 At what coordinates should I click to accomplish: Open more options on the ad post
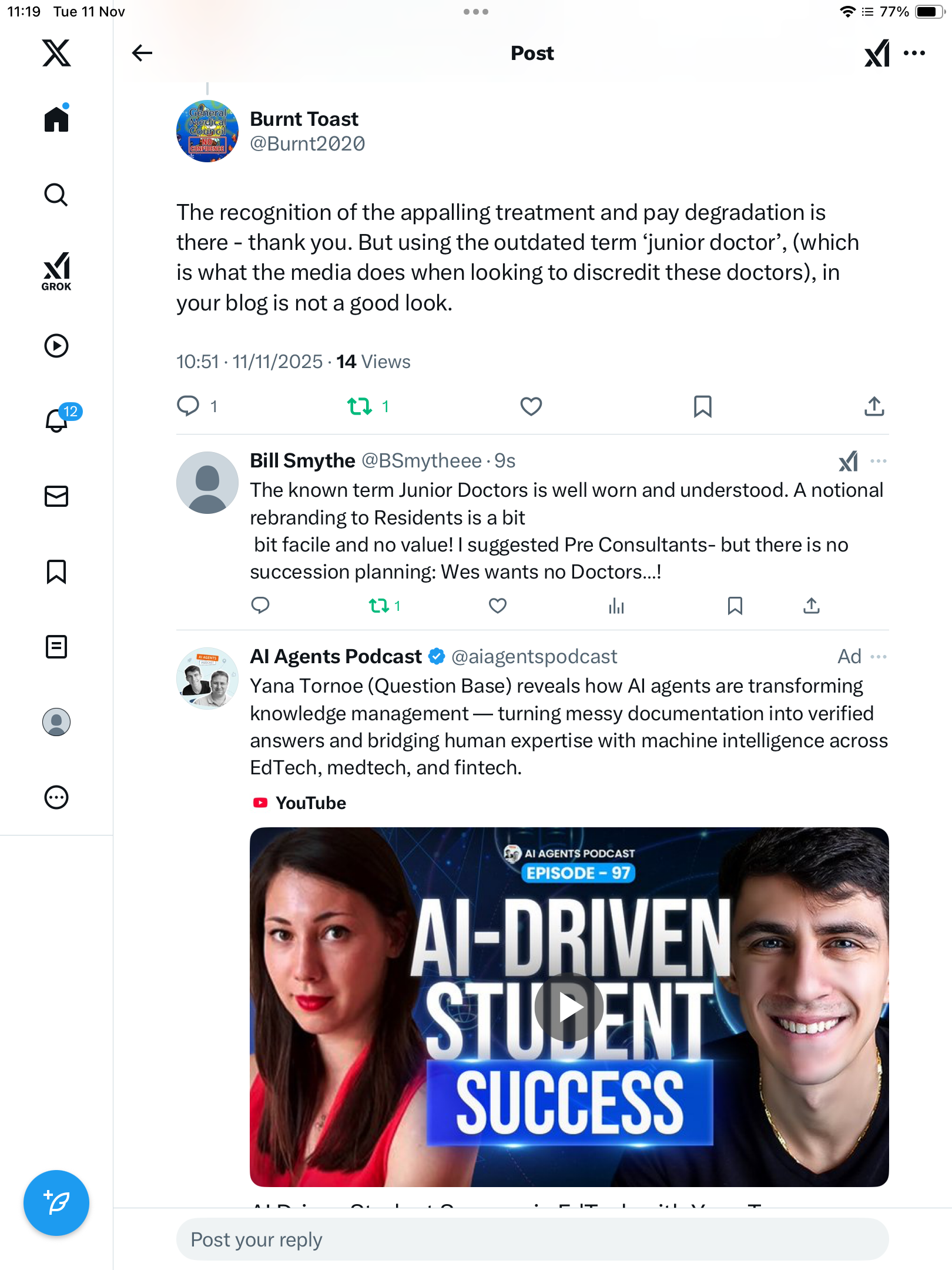(x=878, y=657)
